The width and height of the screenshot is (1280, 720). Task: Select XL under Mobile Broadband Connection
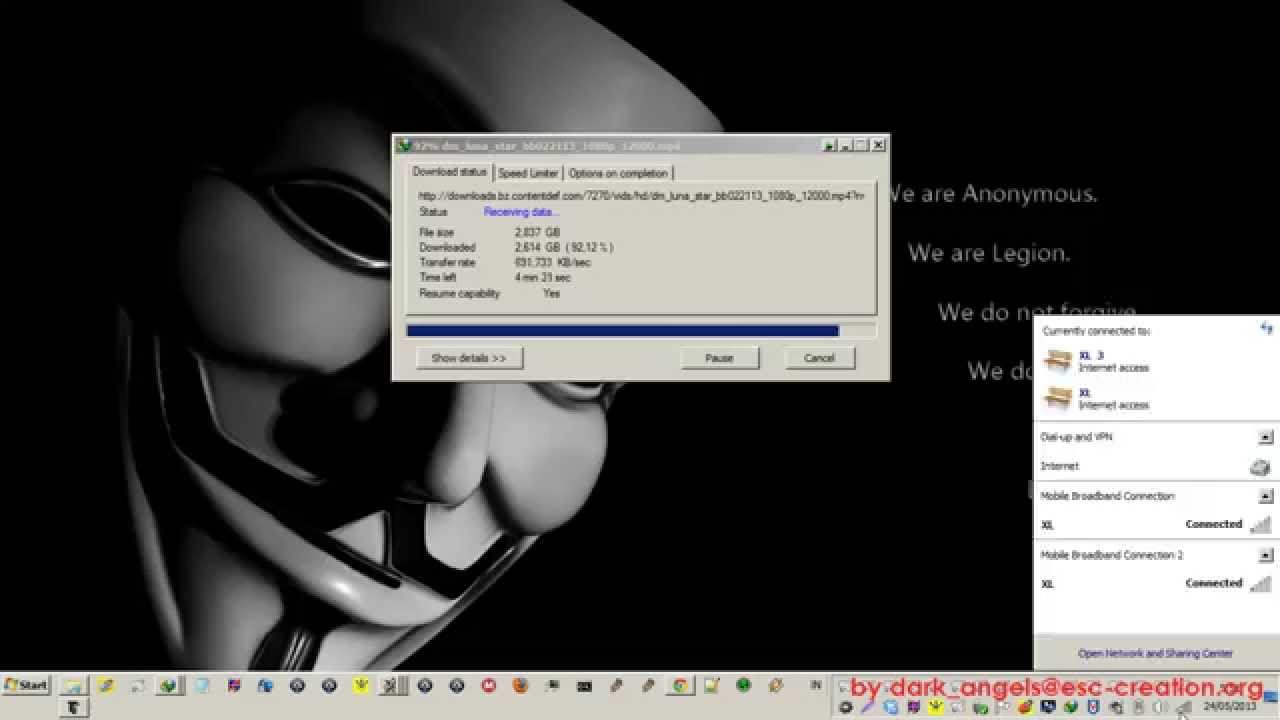tap(1155, 524)
